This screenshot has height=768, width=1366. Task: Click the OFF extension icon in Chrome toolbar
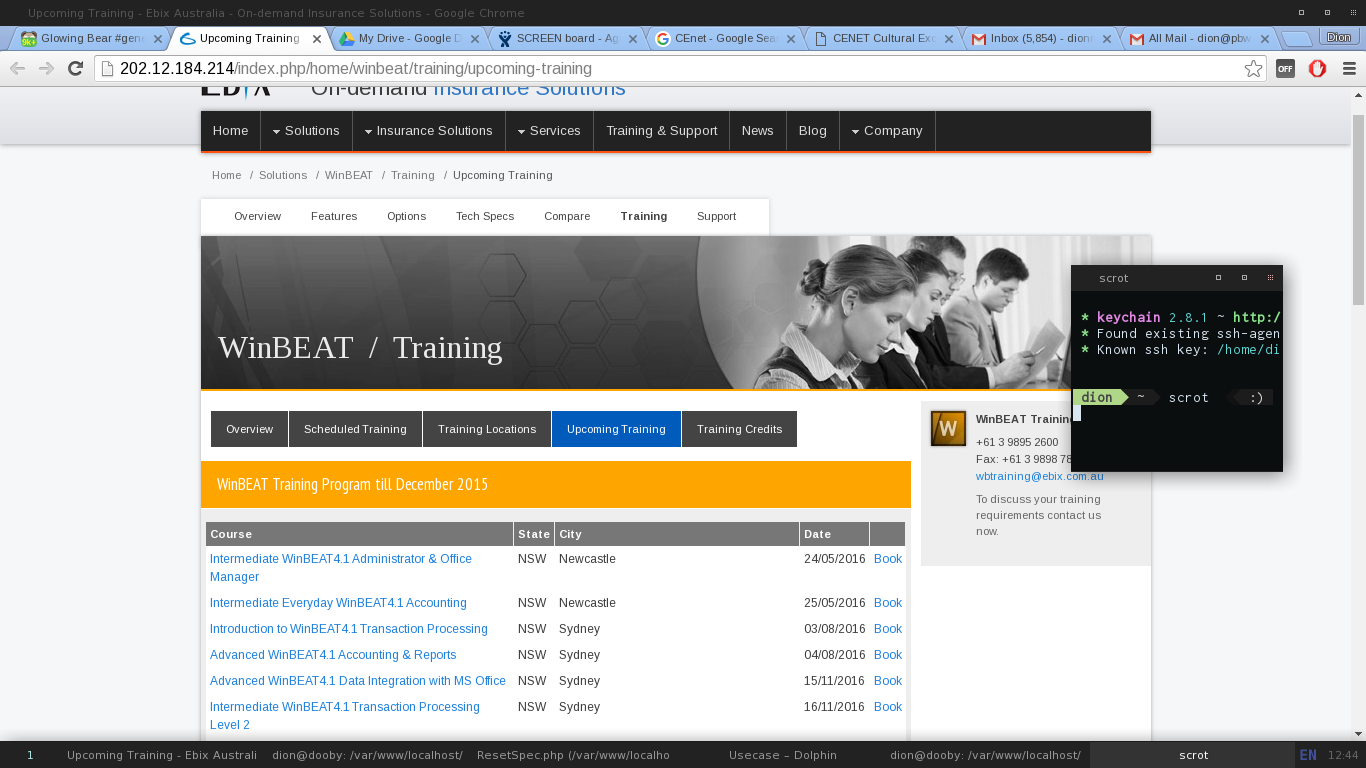pyautogui.click(x=1286, y=69)
